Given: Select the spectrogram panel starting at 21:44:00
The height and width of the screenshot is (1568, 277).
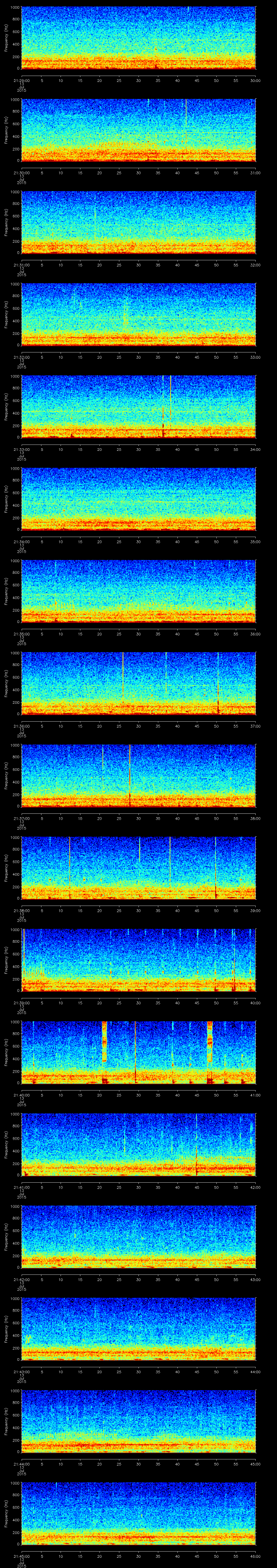Looking at the screenshot, I should [x=138, y=1421].
